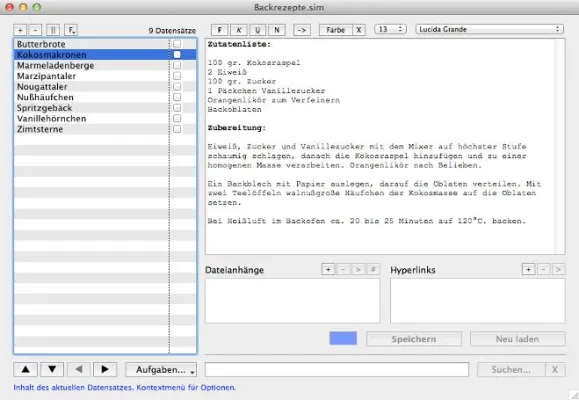579x400 pixels.
Task: Tick the checkbox next to Zimtsterne
Action: (177, 129)
